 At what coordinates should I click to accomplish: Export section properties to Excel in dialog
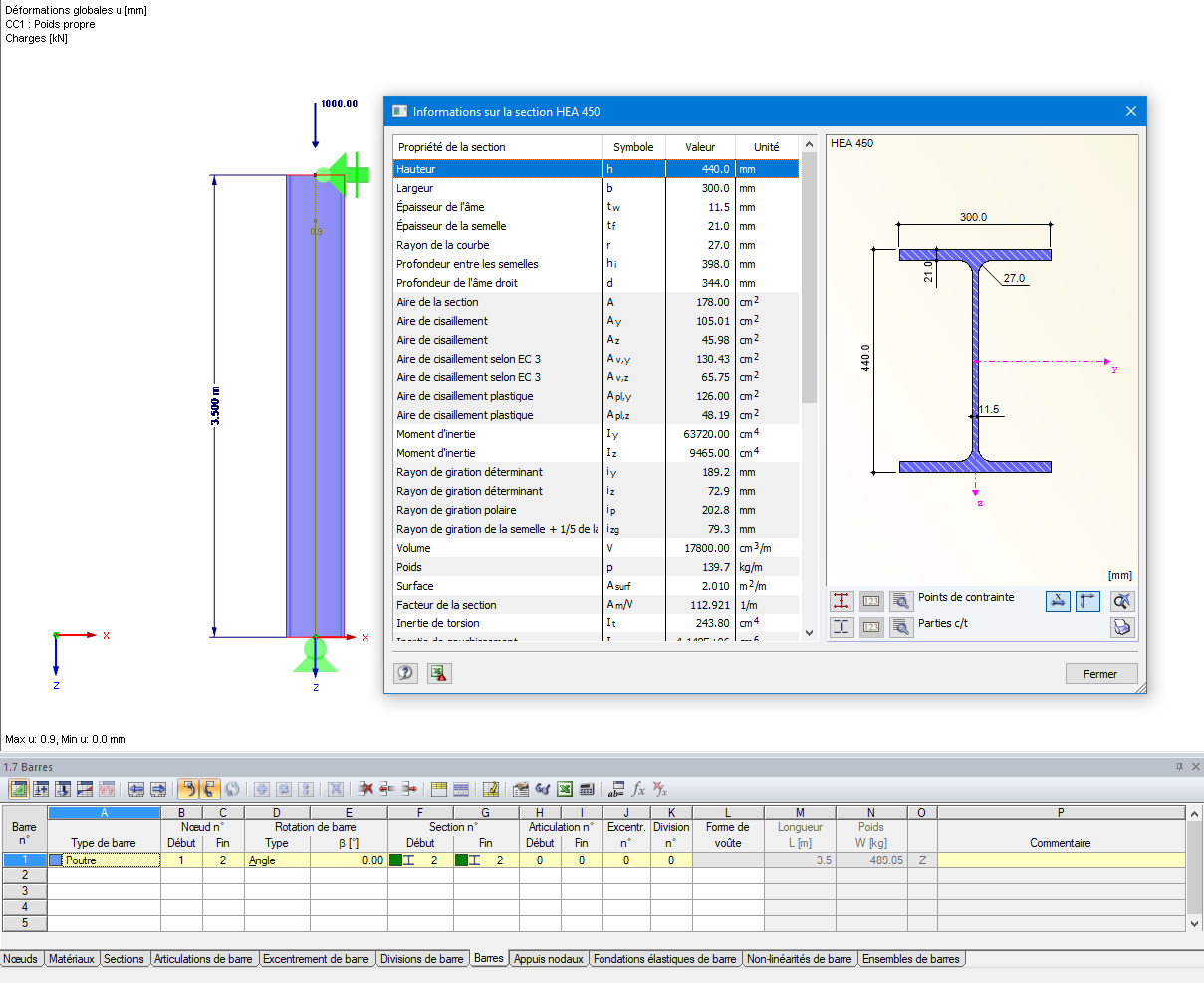point(439,673)
